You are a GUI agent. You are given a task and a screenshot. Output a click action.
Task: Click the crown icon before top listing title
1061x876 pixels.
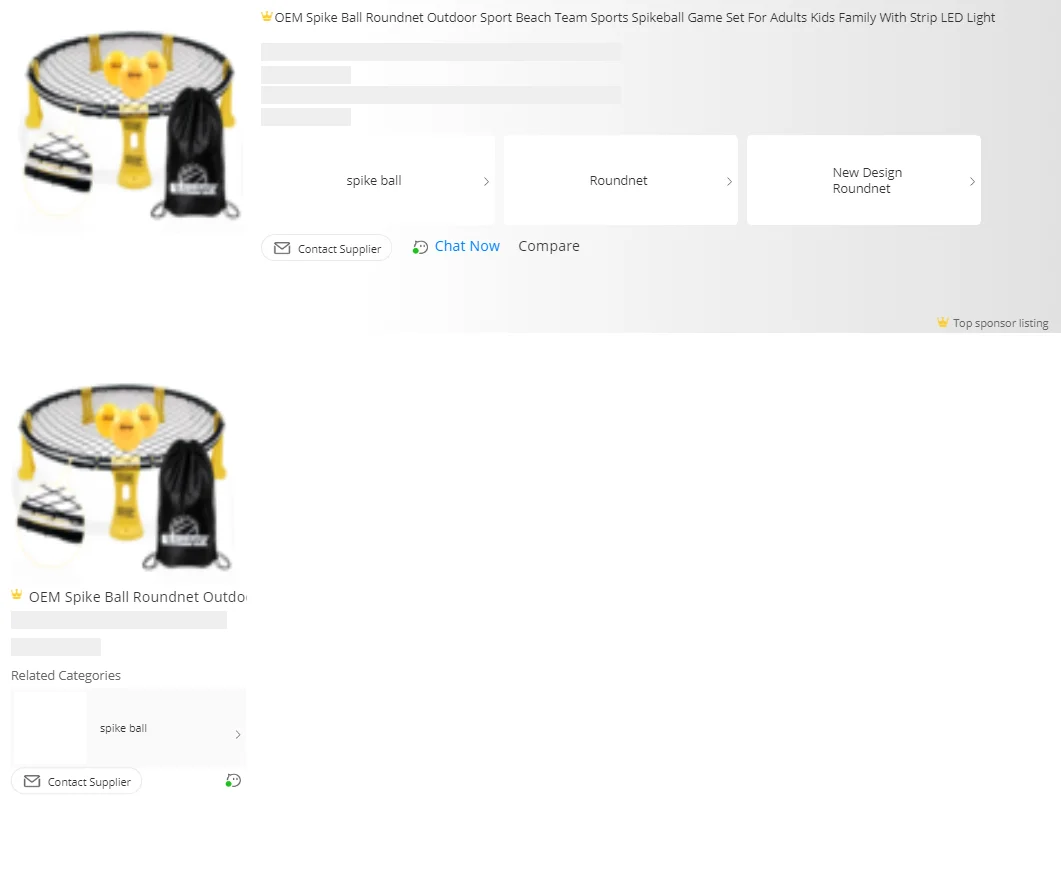pos(267,16)
